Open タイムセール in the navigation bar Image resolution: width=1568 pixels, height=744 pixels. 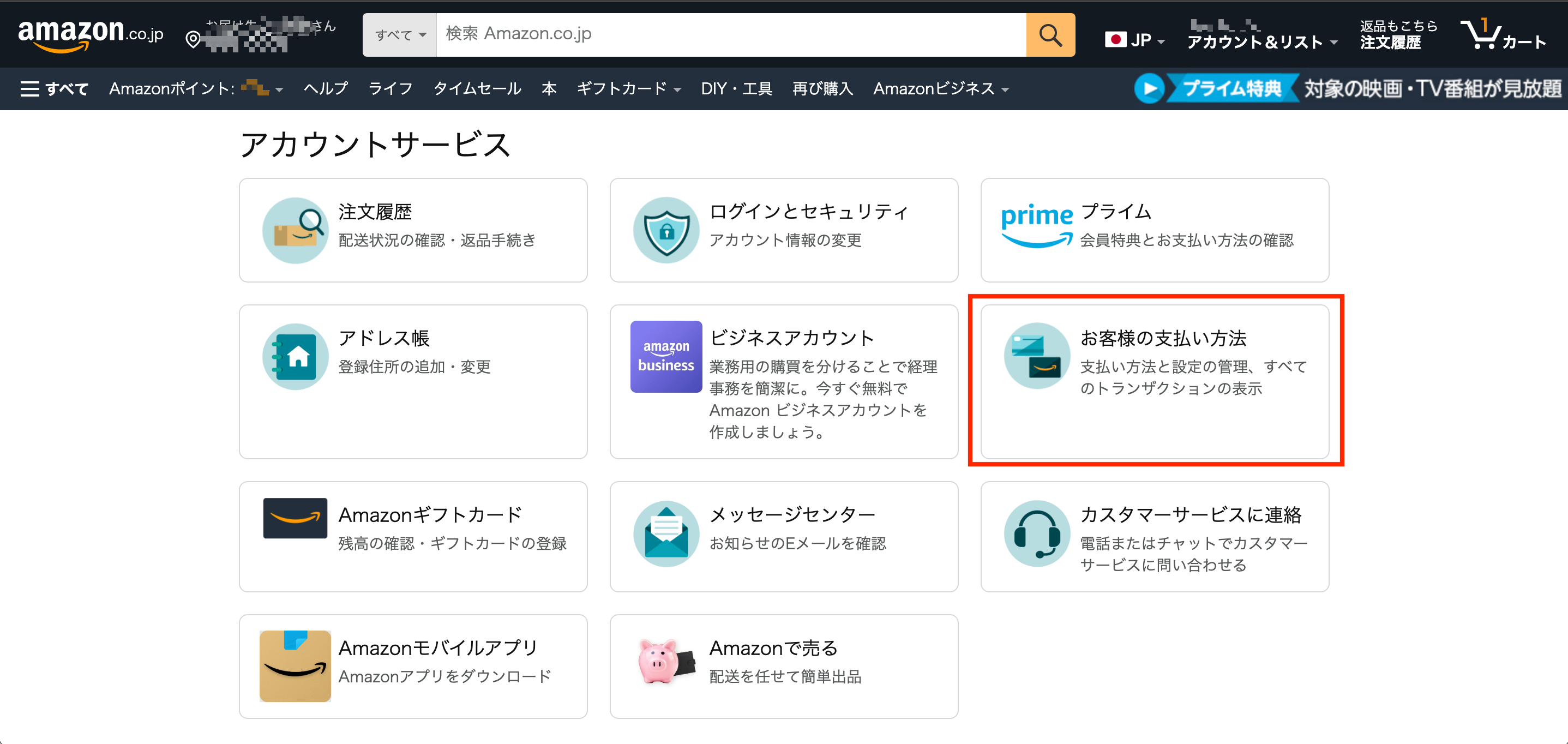pyautogui.click(x=477, y=89)
